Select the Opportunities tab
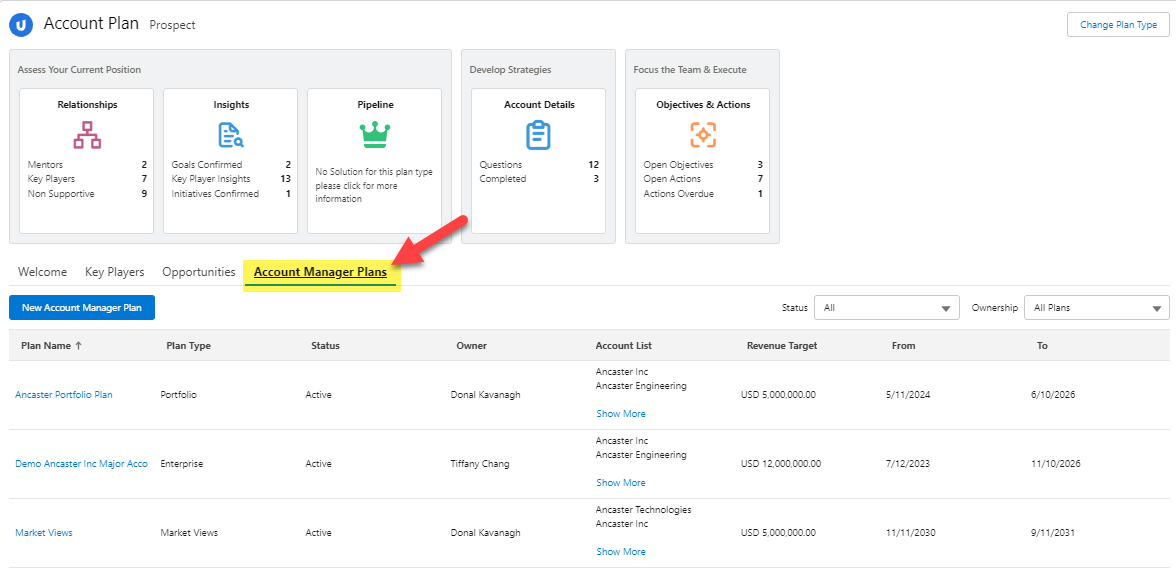Image resolution: width=1176 pixels, height=569 pixels. pos(198,272)
